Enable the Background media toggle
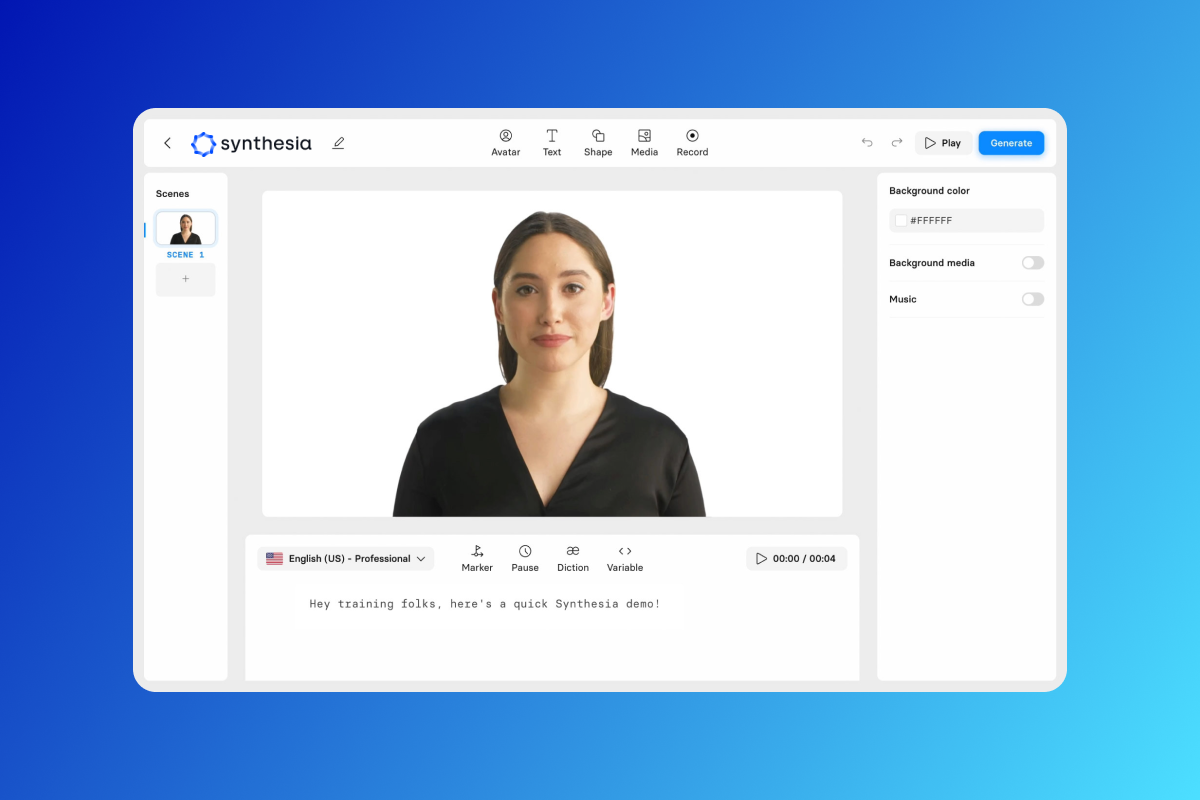1200x800 pixels. click(x=1032, y=263)
